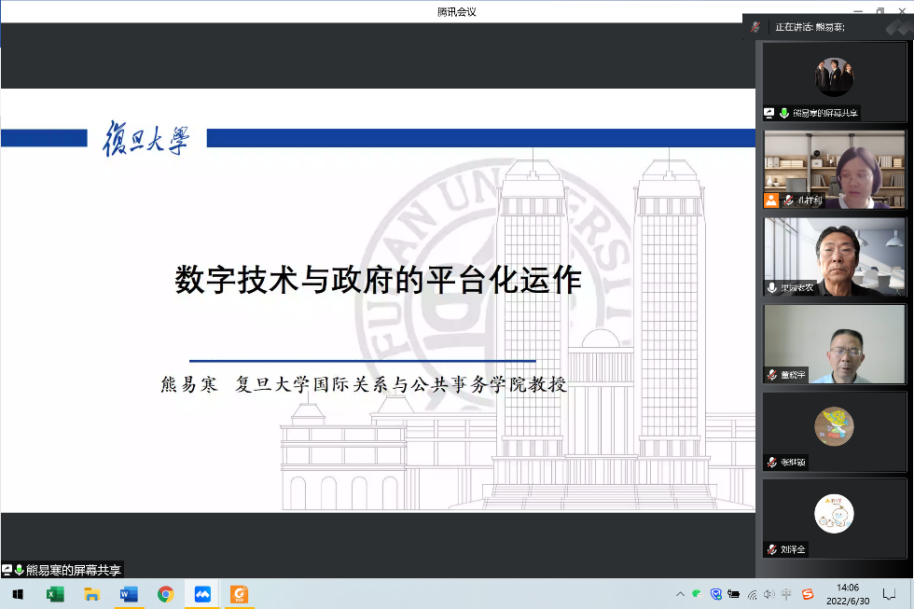
Task: Select the 刘泽全 participant tile
Action: pyautogui.click(x=834, y=519)
